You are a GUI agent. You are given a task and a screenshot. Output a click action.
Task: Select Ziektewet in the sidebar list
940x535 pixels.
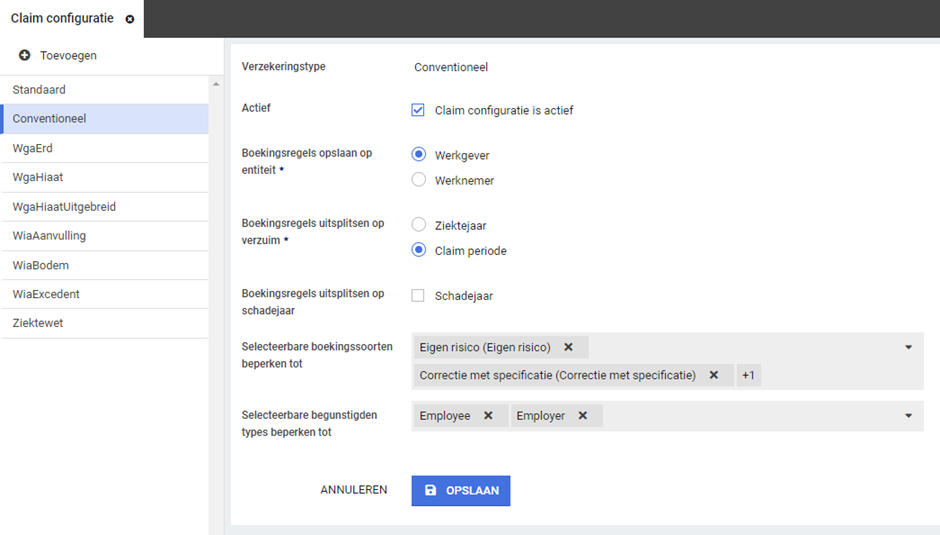(38, 323)
